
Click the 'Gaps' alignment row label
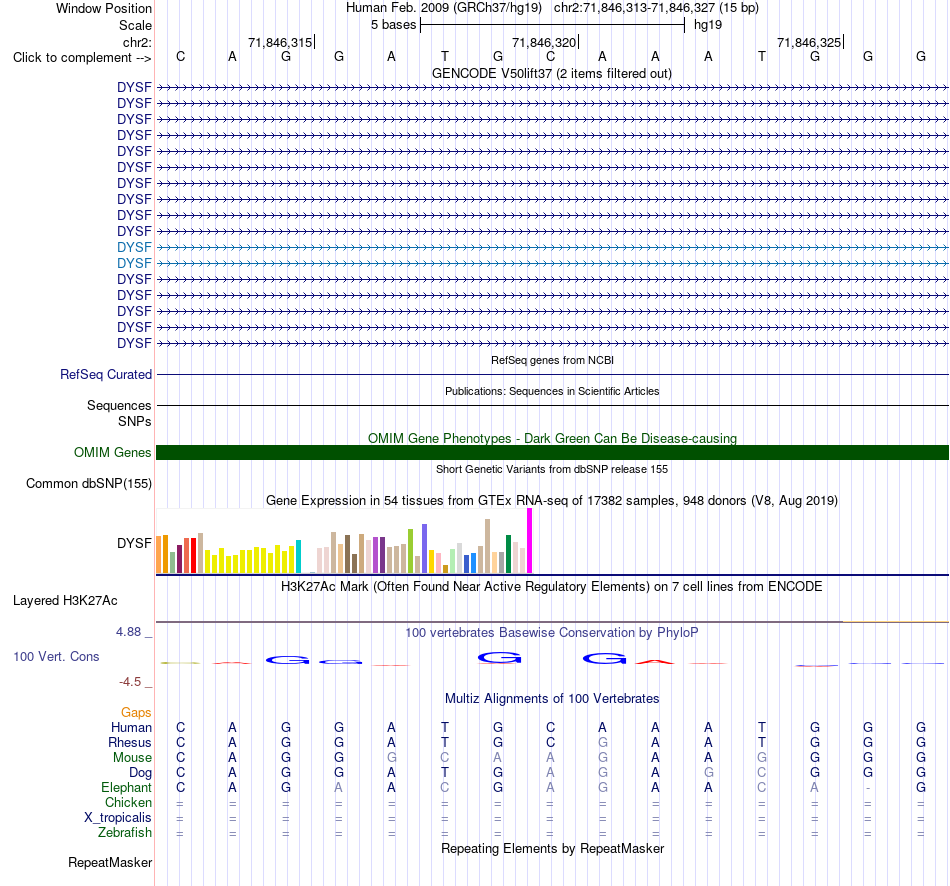[x=136, y=713]
